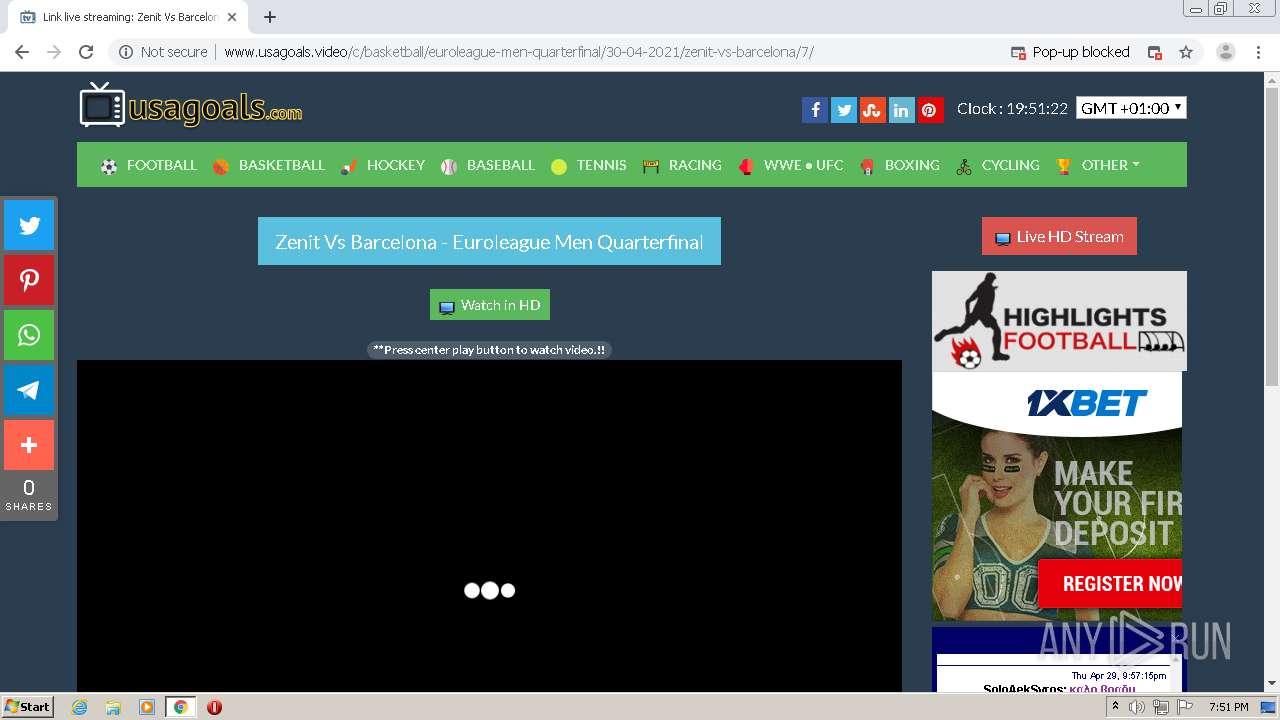
Task: Share page via Telegram sidebar icon
Action: coord(29,390)
